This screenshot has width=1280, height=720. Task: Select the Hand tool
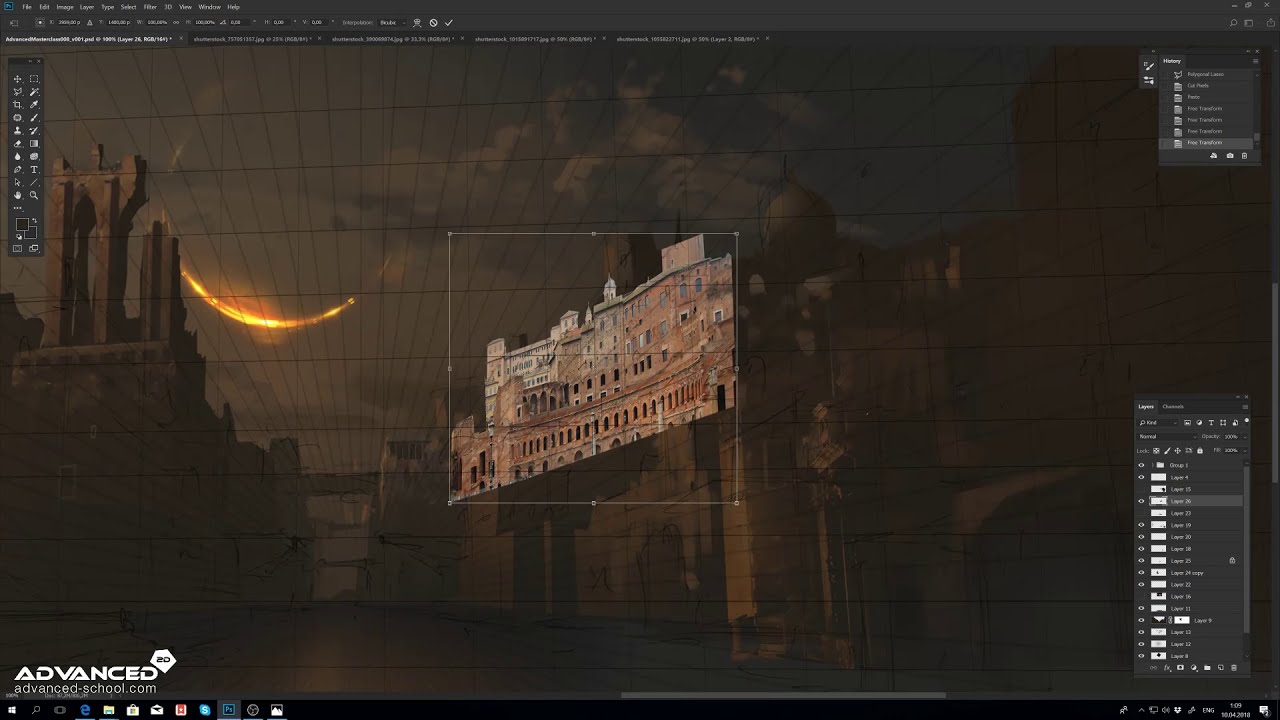point(18,196)
